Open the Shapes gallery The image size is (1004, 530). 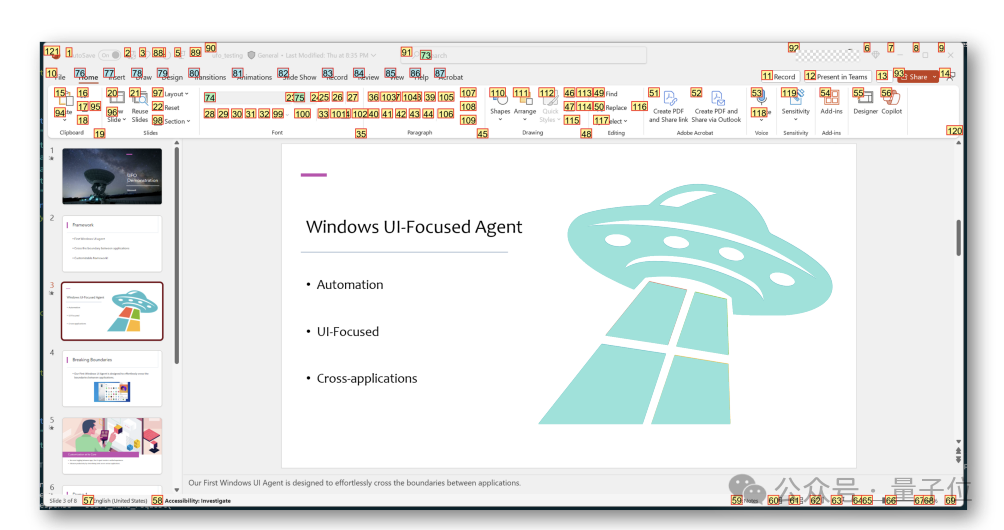pos(500,104)
